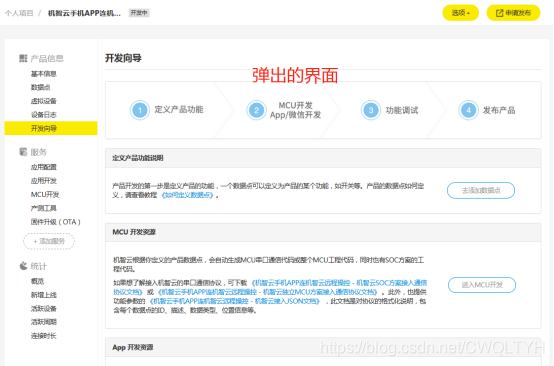Click the 统计 section heading text
This screenshot has height=366, width=554.
[39, 266]
